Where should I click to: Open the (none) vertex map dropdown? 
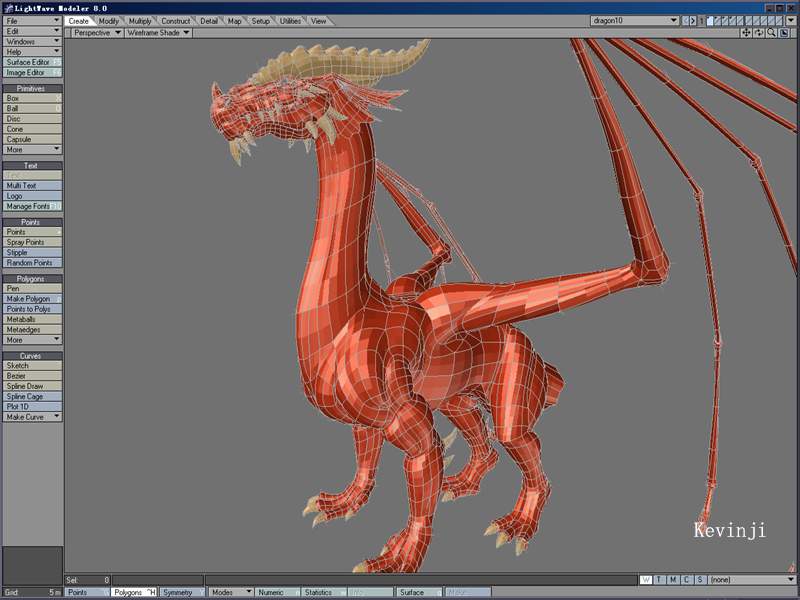click(x=752, y=580)
